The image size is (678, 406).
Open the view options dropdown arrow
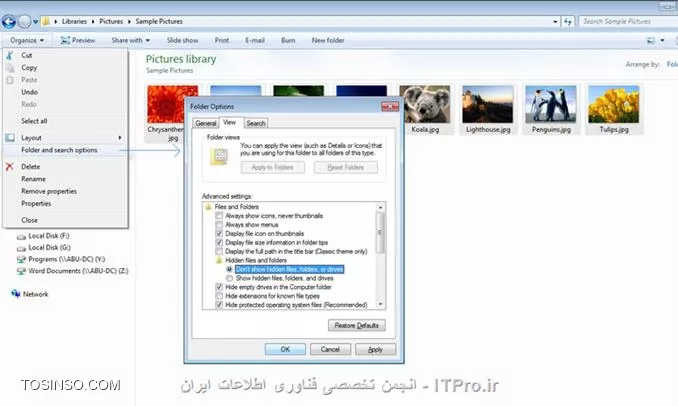(662, 41)
